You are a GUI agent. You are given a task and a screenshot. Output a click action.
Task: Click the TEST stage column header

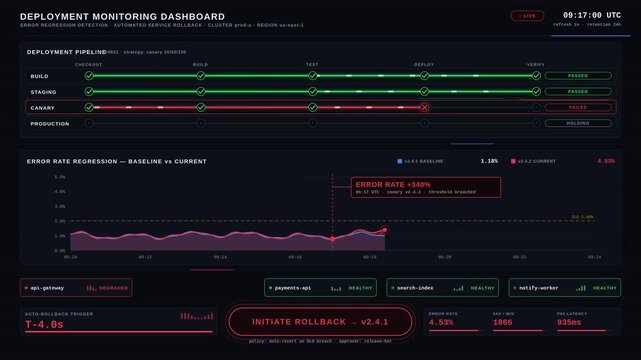[312, 65]
